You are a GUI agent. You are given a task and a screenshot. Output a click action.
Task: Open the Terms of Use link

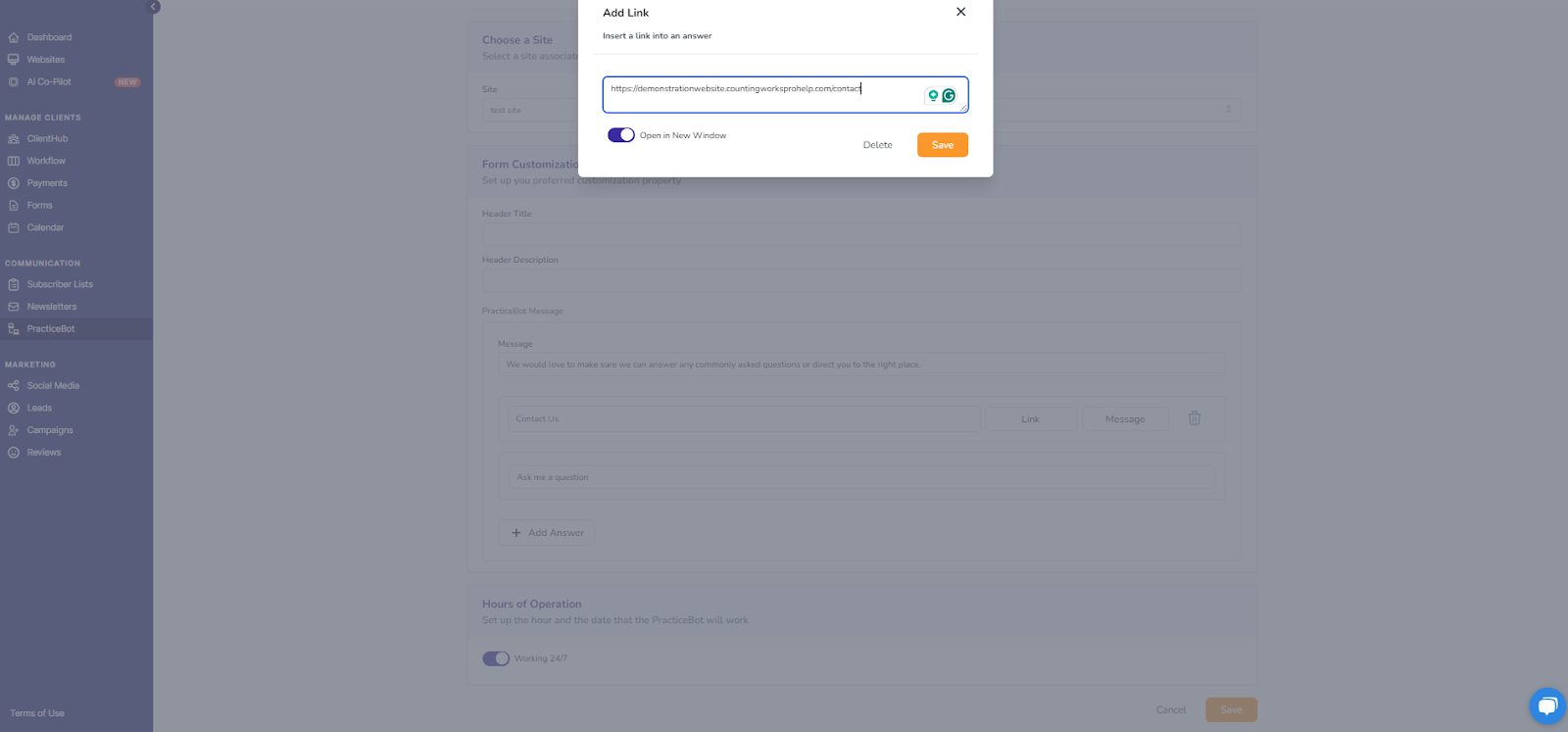(x=37, y=713)
